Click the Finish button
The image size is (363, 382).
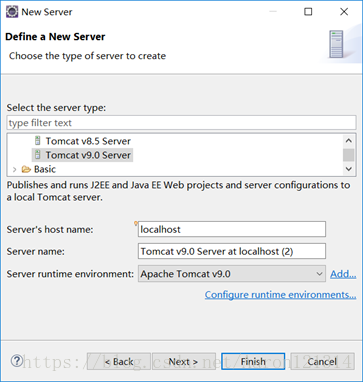(253, 362)
